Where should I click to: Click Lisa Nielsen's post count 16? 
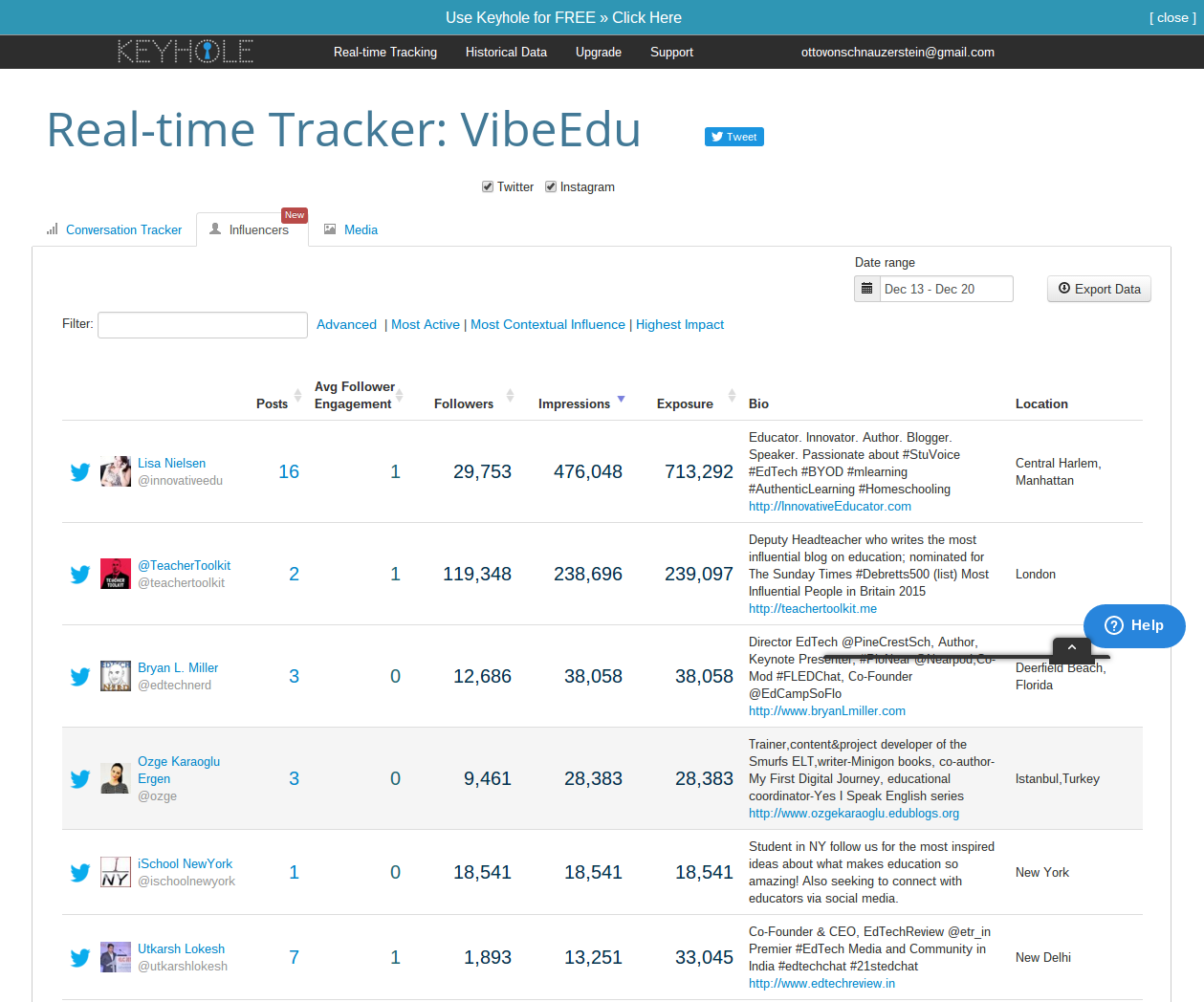289,472
